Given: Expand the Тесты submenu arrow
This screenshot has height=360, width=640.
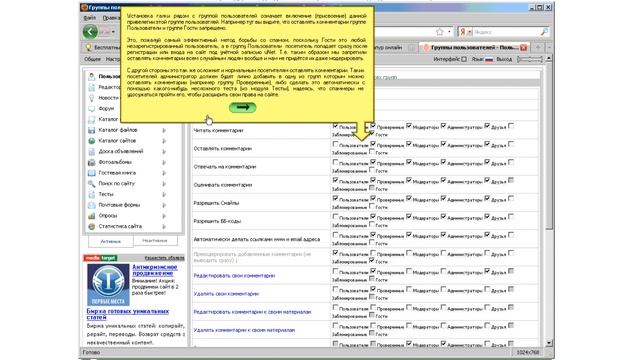Looking at the screenshot, I should pos(164,195).
